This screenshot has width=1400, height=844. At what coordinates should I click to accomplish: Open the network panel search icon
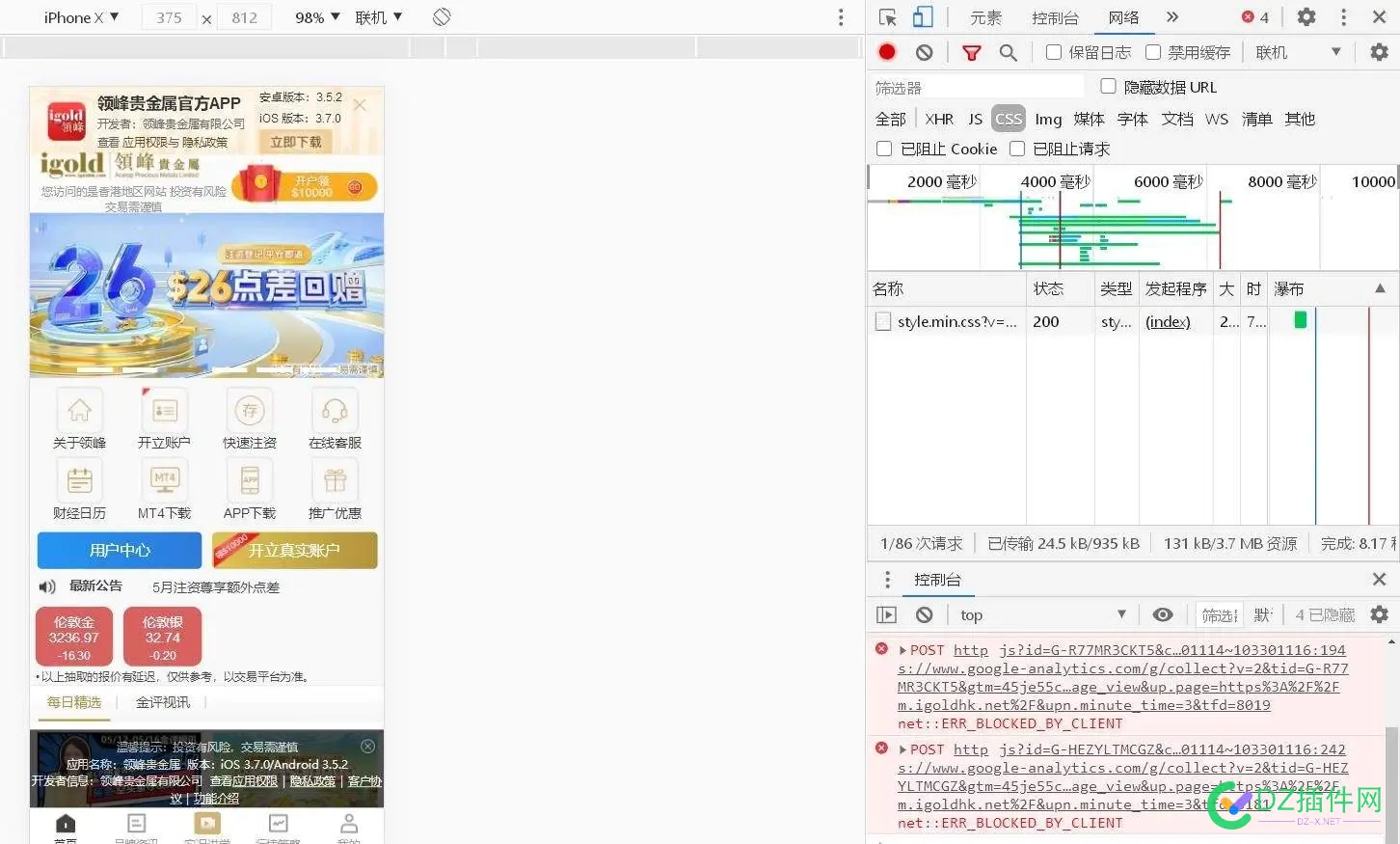[x=1009, y=52]
